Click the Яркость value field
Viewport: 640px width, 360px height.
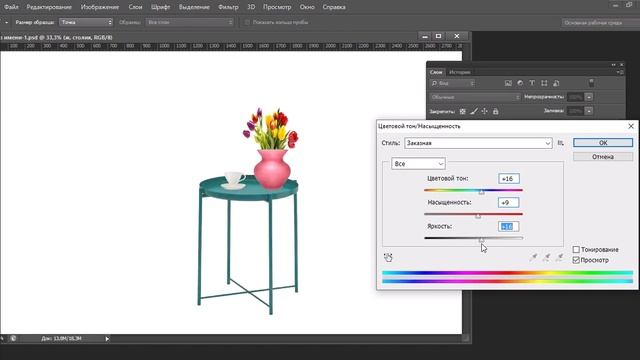[x=509, y=227]
